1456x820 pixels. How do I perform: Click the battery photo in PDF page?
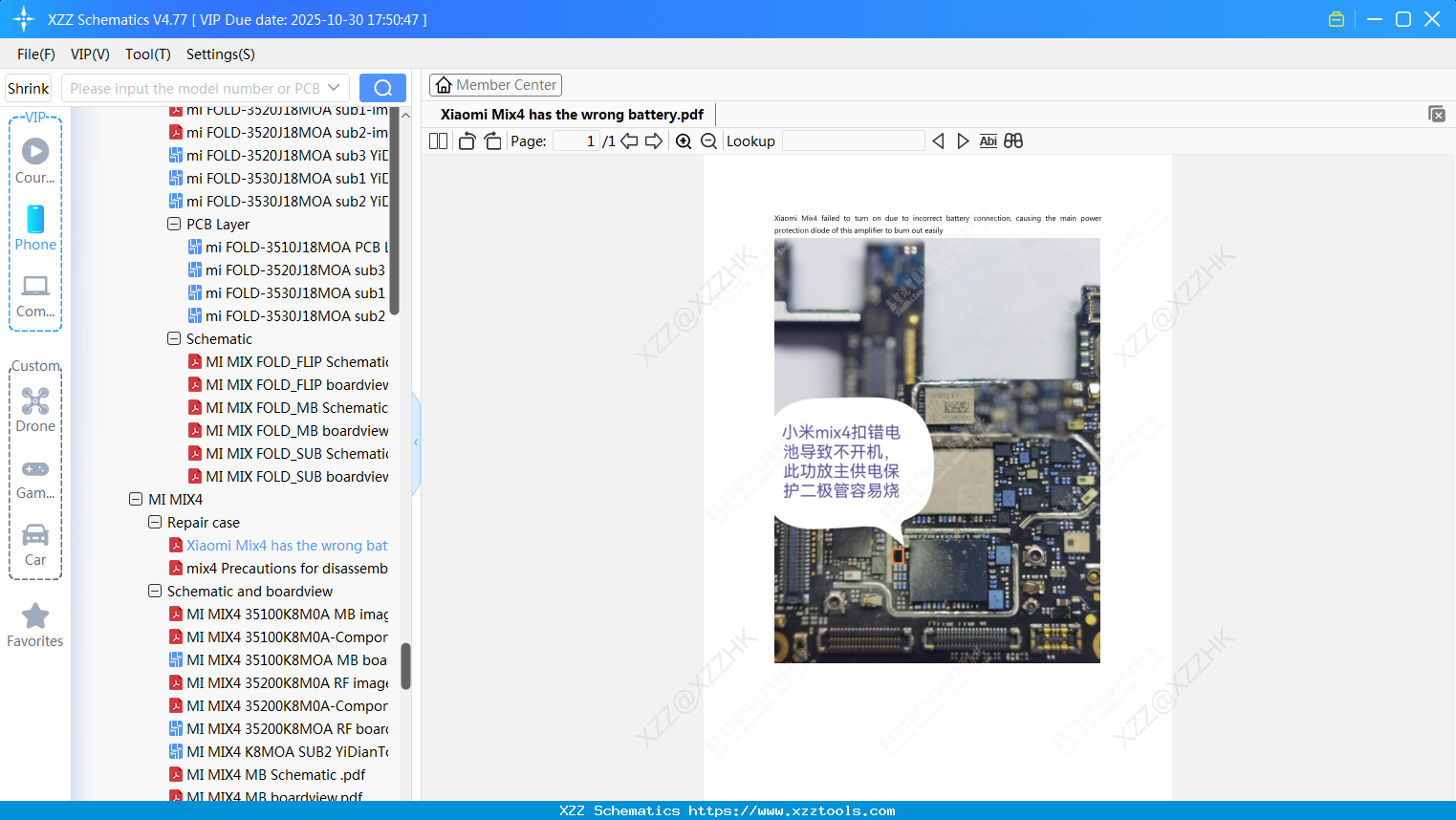click(x=937, y=450)
